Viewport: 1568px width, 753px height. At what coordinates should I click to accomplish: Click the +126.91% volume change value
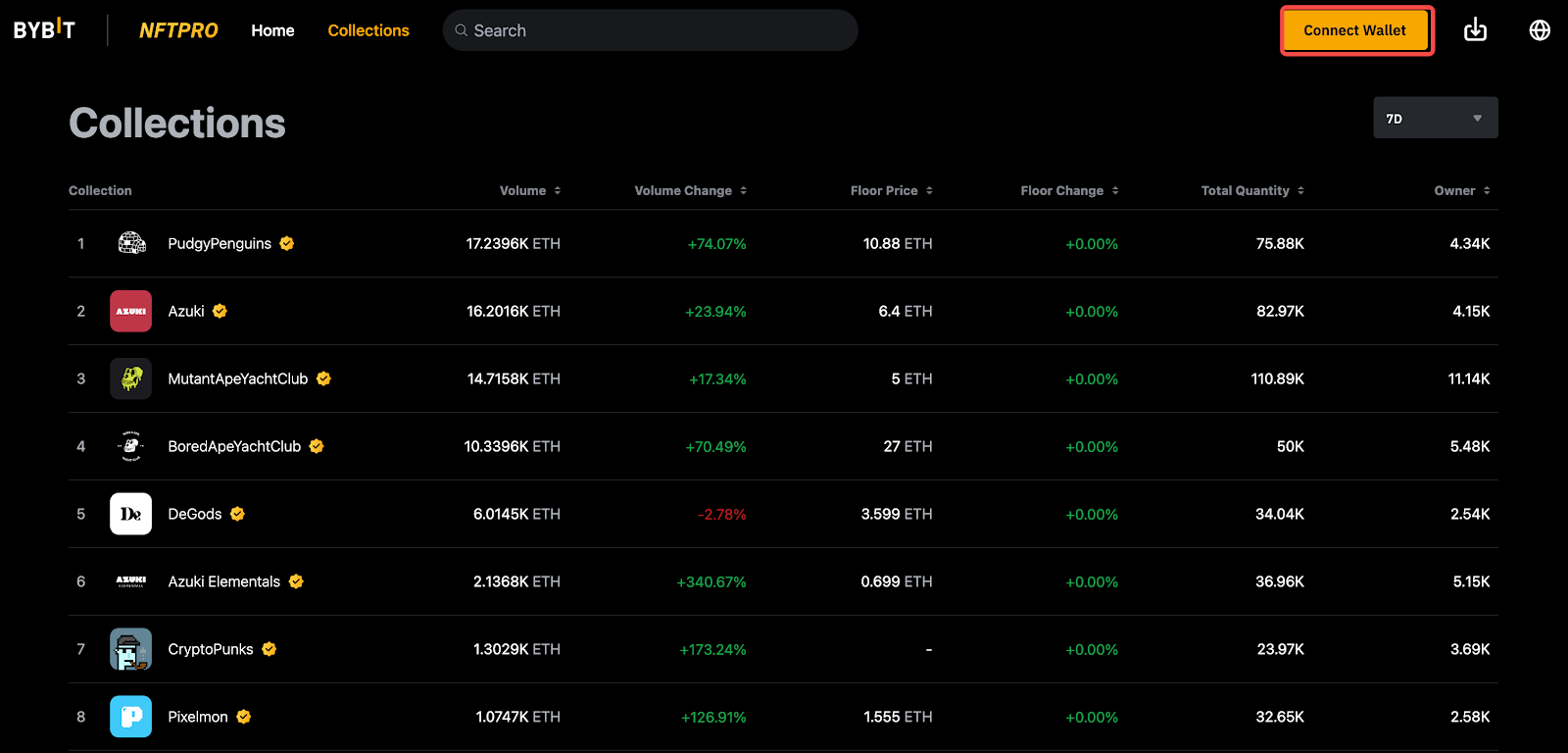tap(713, 718)
